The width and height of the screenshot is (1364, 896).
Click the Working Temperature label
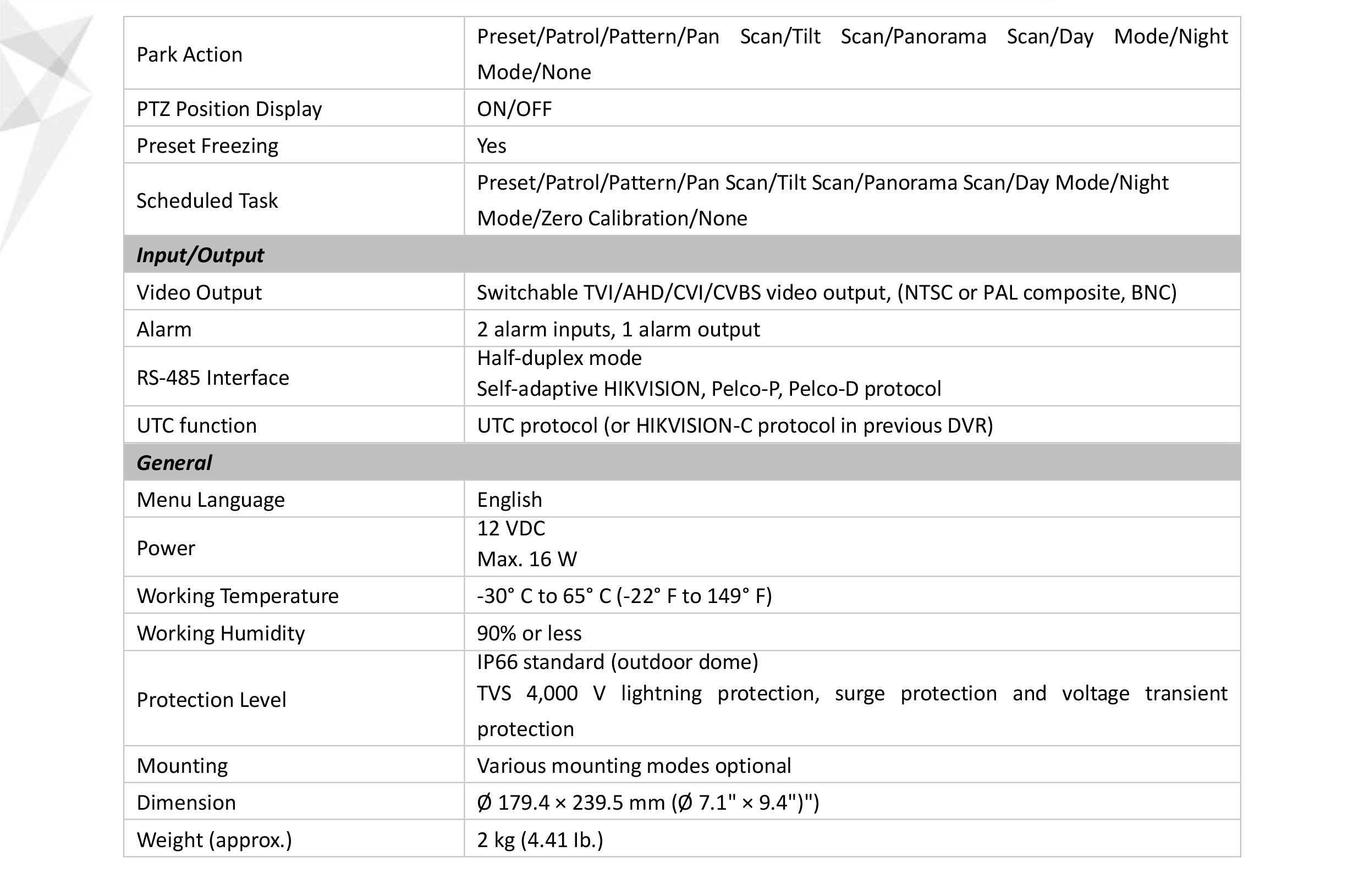coord(237,596)
